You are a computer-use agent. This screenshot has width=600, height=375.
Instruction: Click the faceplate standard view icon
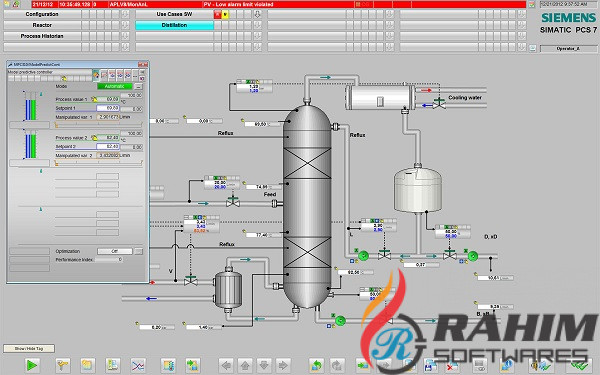tap(96, 75)
